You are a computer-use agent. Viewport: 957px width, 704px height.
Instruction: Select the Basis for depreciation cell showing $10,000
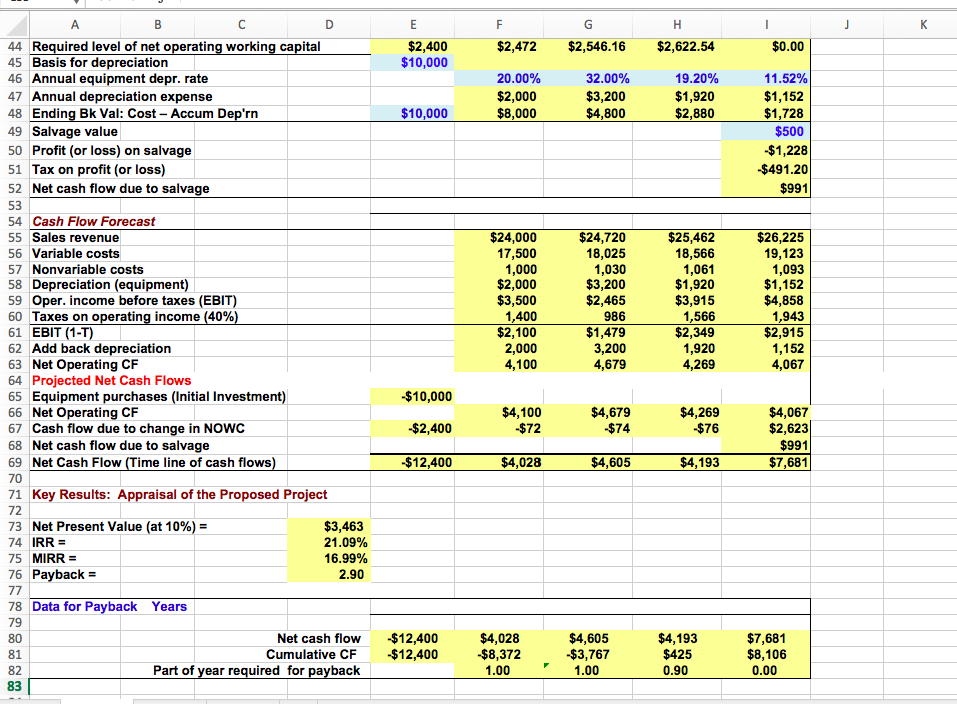[x=411, y=61]
